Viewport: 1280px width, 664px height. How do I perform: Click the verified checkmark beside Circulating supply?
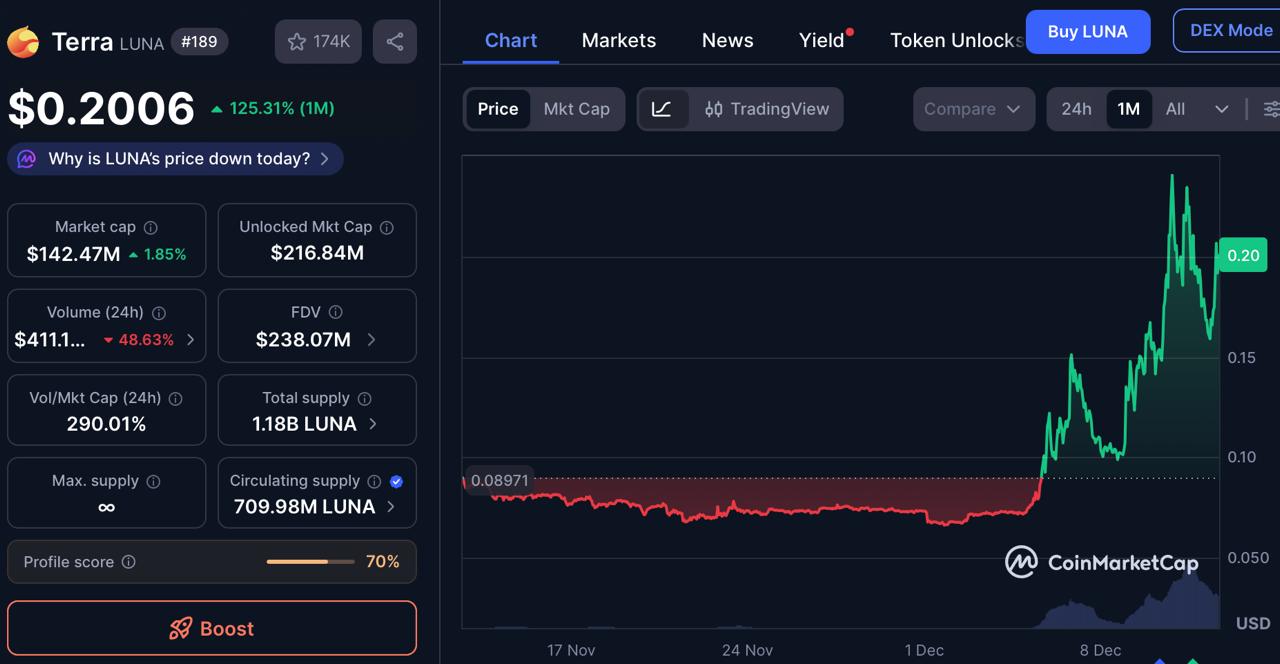(396, 481)
